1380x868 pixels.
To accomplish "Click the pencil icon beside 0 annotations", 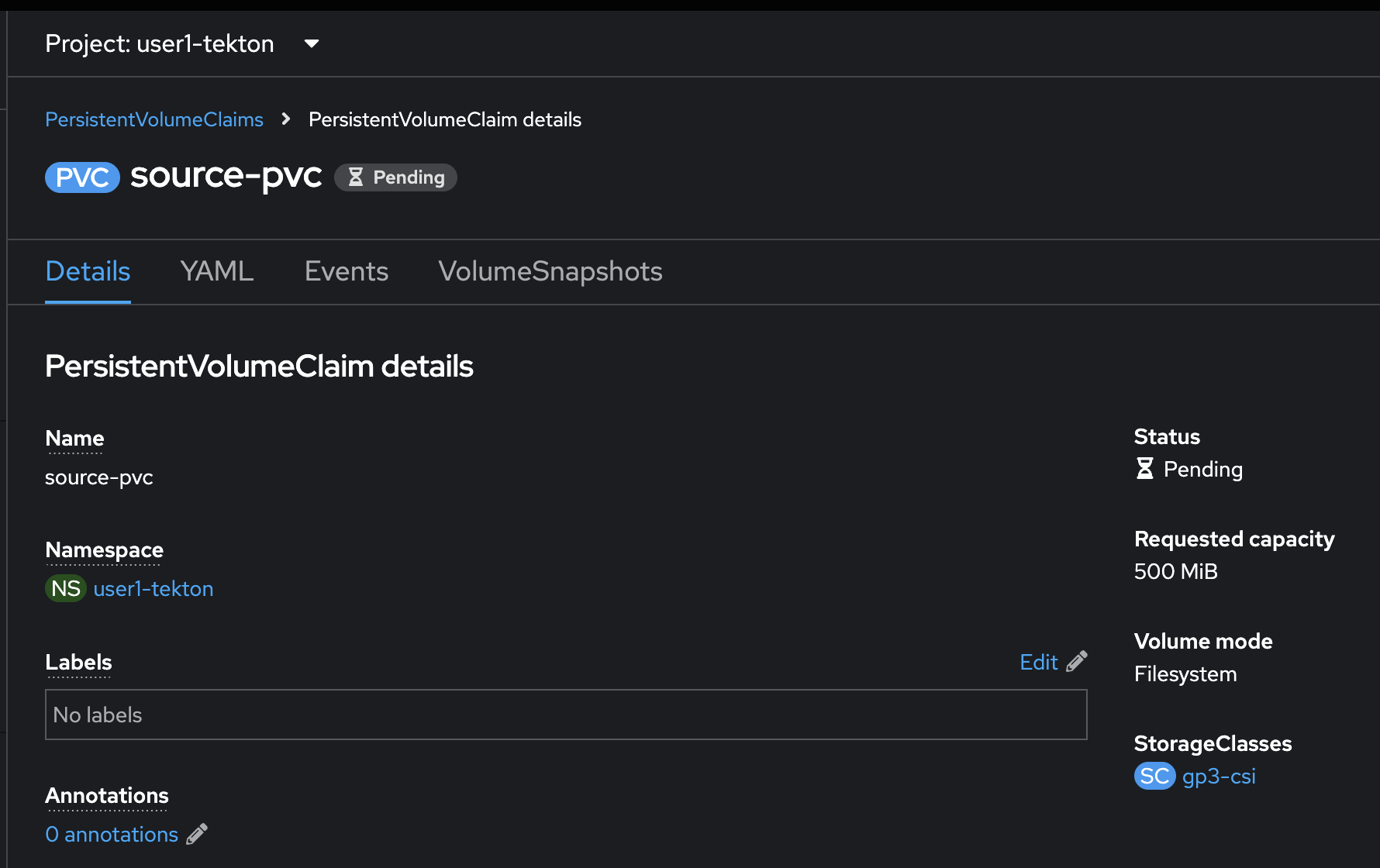I will click(197, 834).
